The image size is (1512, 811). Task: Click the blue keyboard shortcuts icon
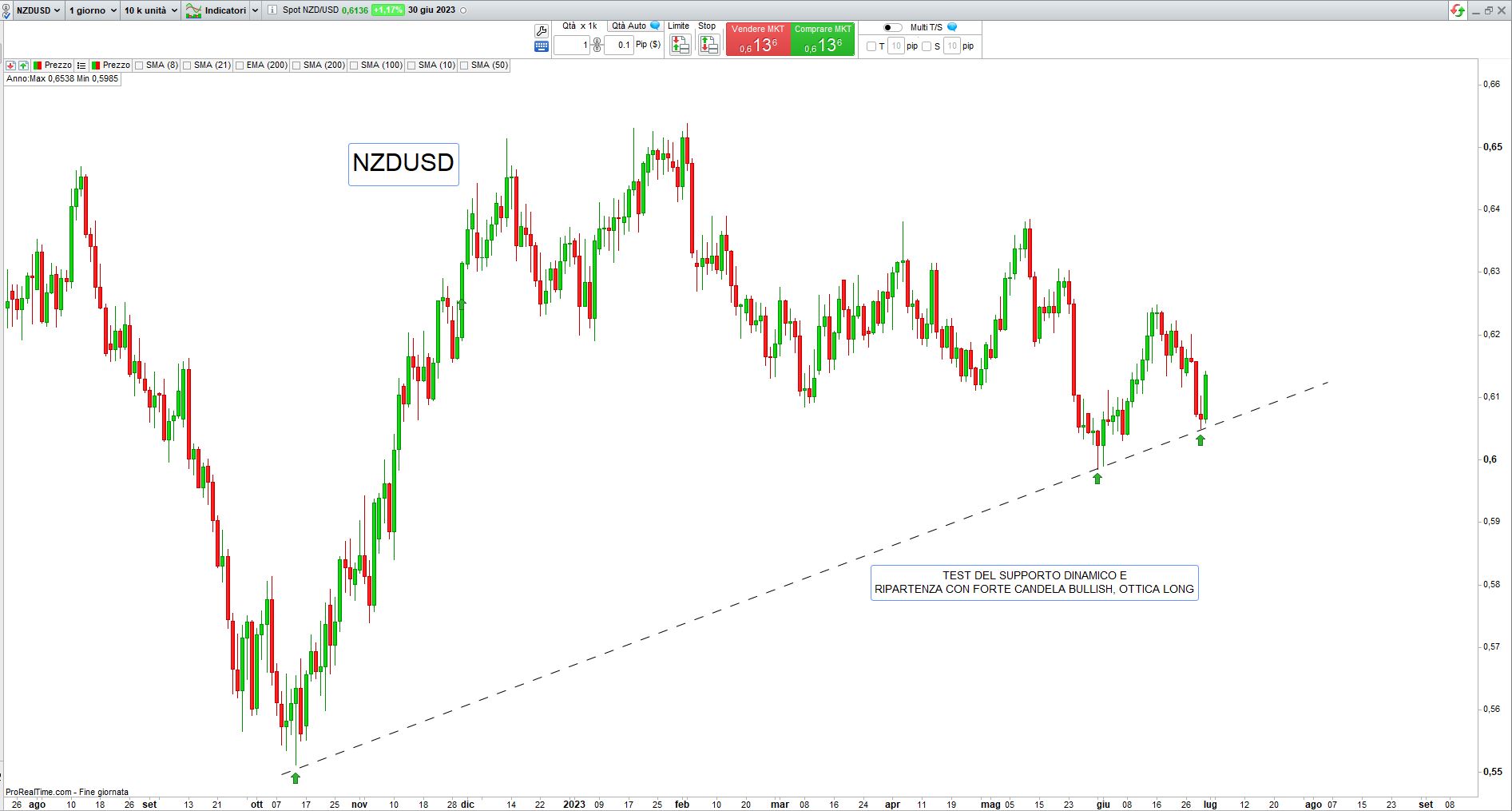coord(541,46)
